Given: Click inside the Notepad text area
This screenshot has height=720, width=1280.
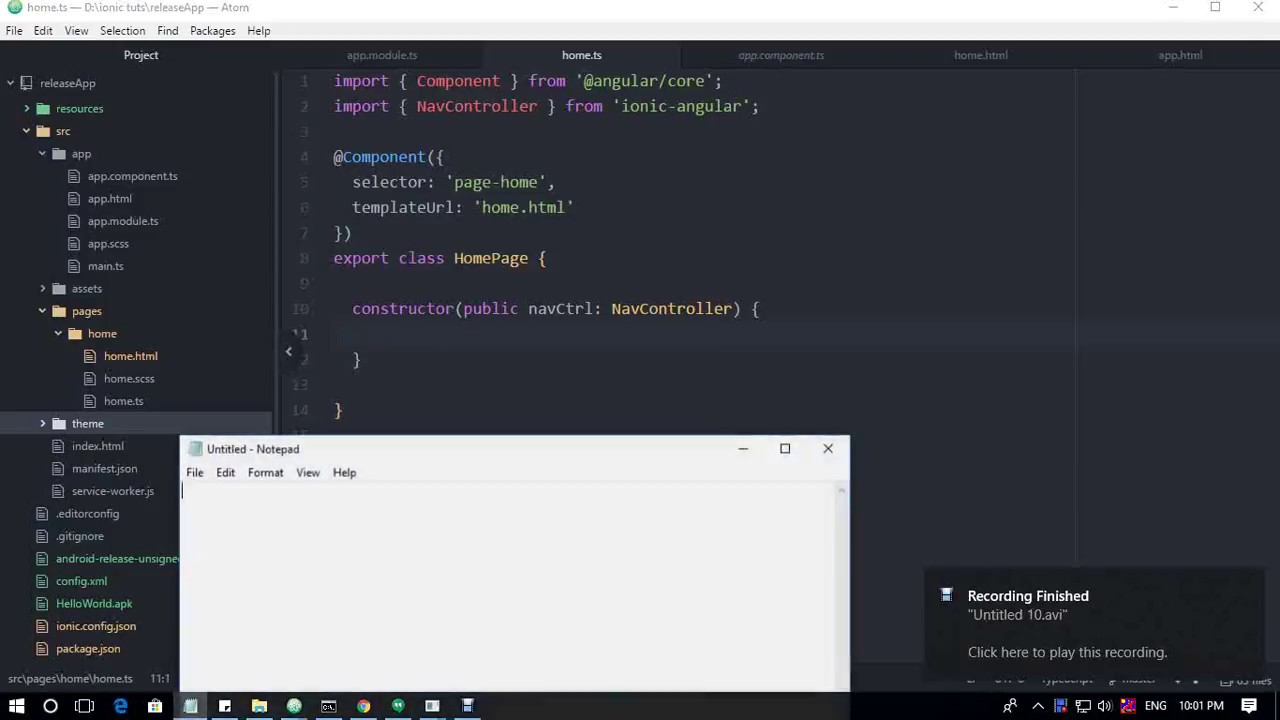Looking at the screenshot, I should pyautogui.click(x=510, y=586).
